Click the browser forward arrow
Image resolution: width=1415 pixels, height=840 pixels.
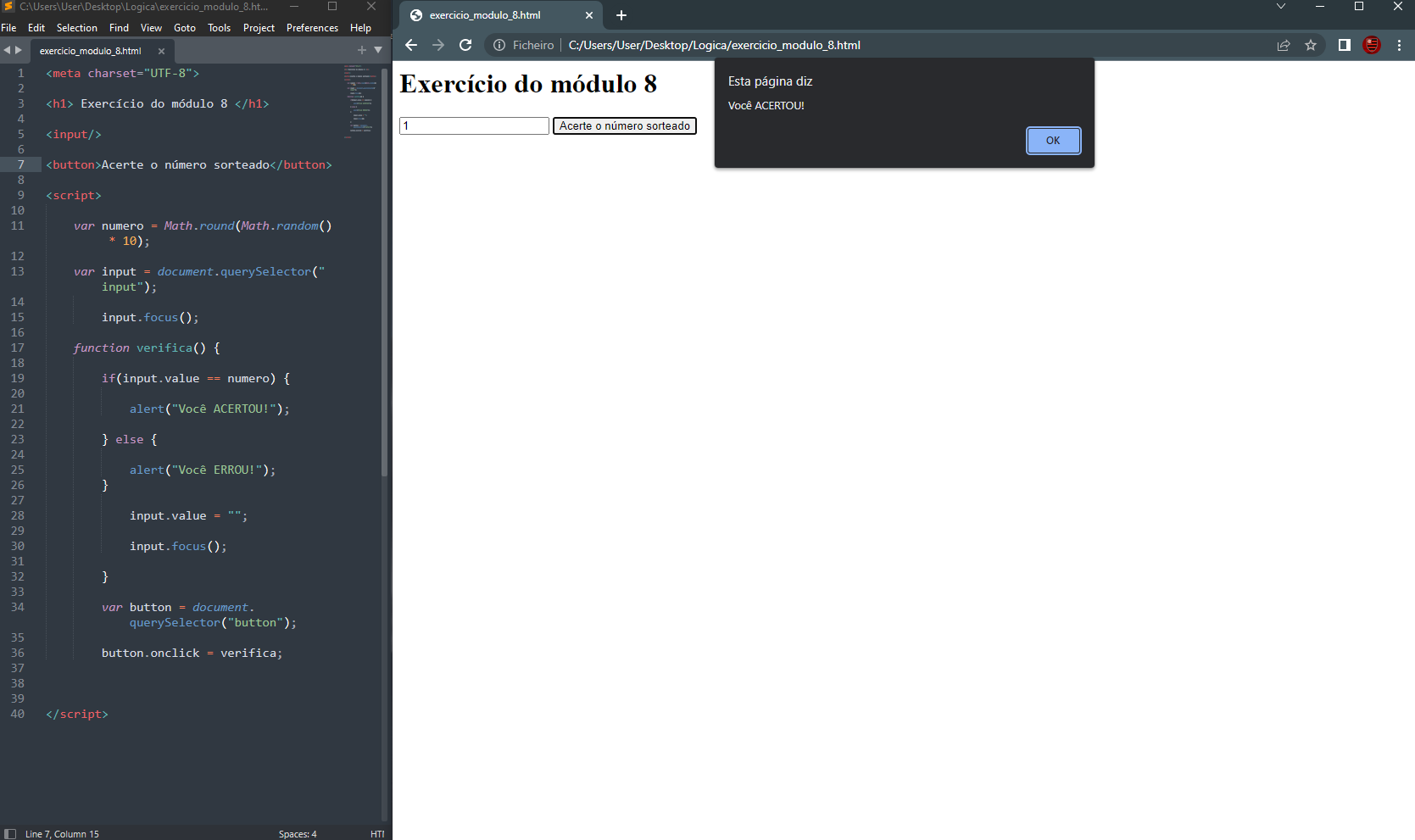pyautogui.click(x=438, y=45)
